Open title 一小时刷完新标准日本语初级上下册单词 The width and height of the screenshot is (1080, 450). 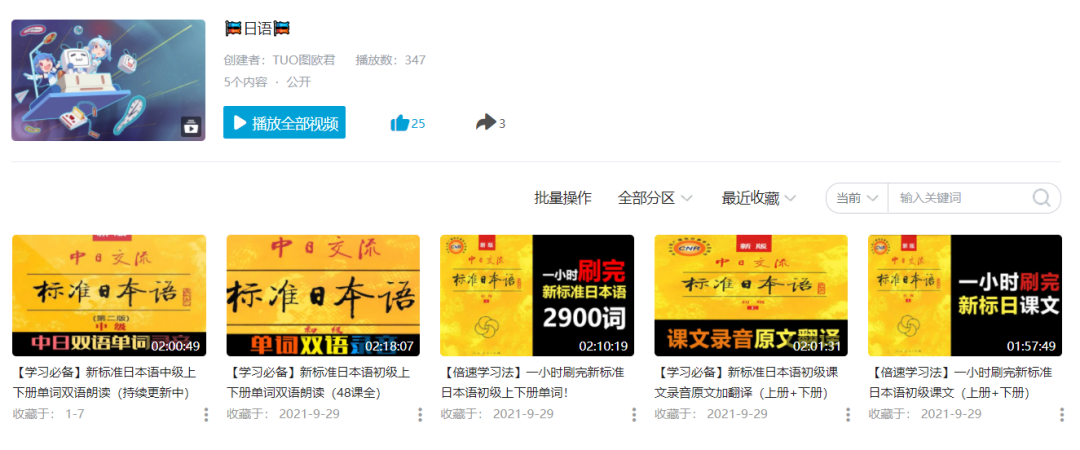[532, 383]
